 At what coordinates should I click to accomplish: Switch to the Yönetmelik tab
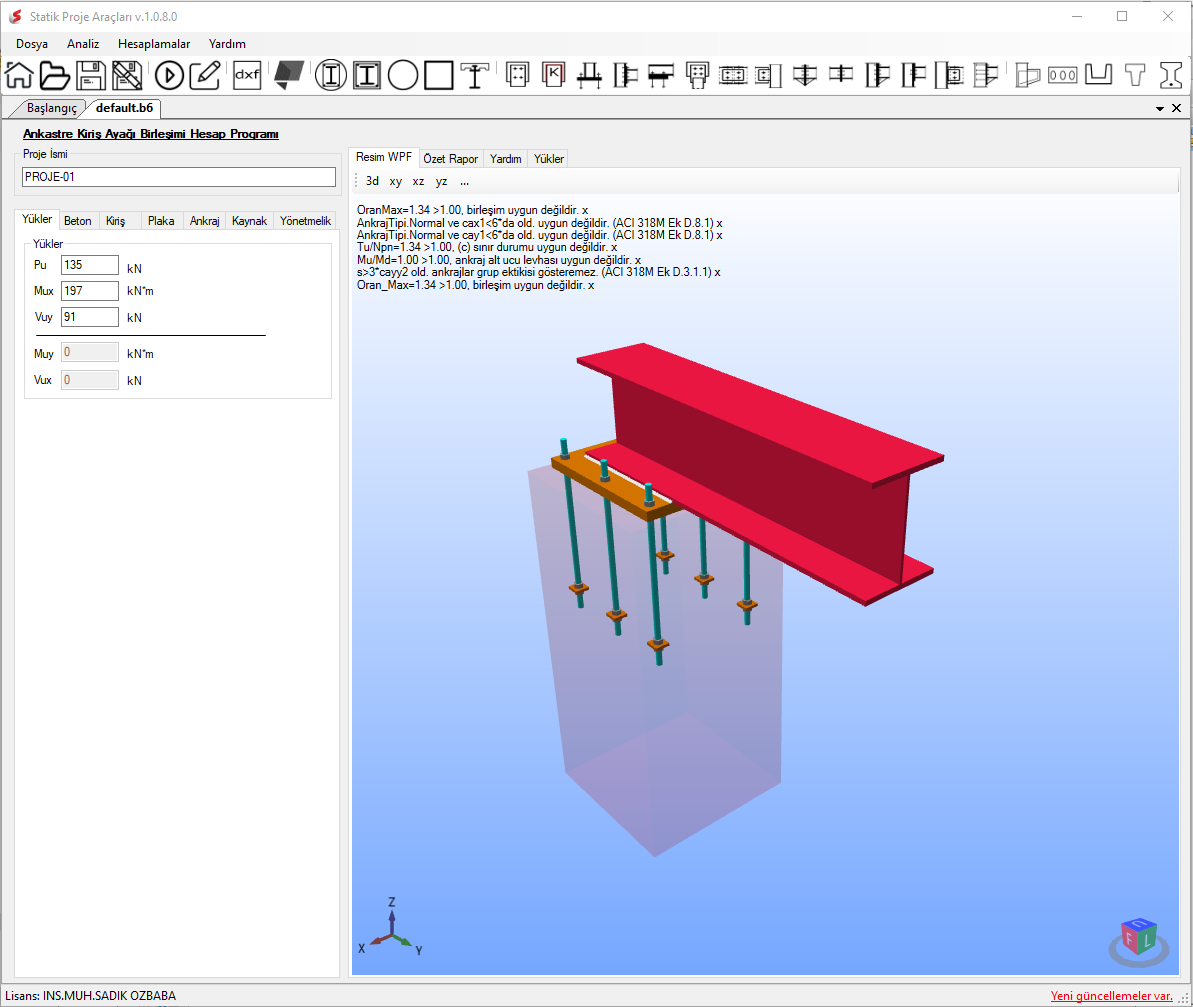pyautogui.click(x=305, y=221)
